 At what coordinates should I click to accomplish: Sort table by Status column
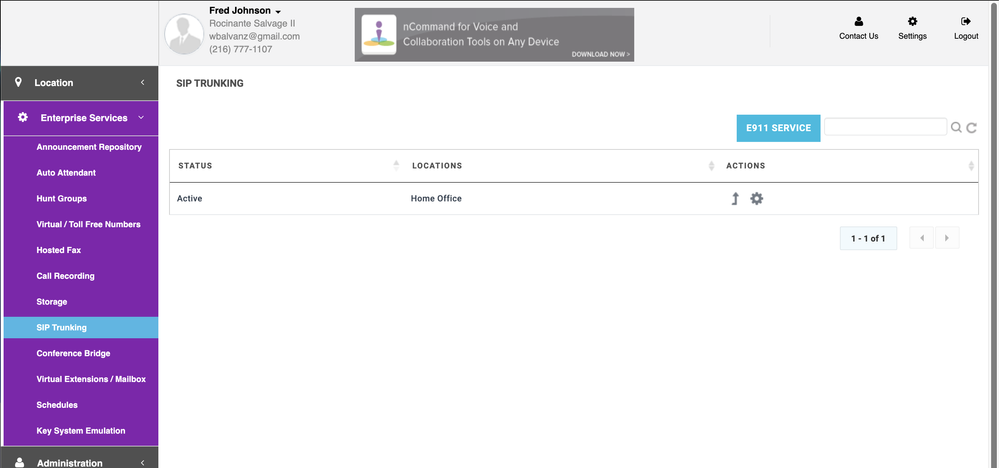396,166
